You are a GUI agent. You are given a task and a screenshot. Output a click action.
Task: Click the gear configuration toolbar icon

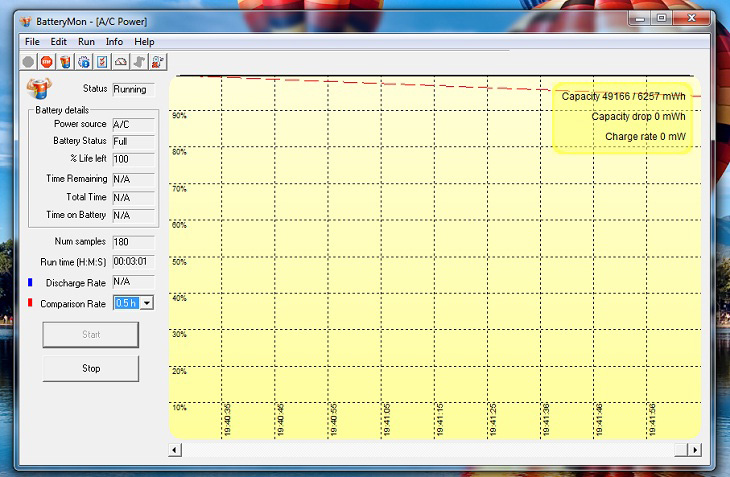point(84,62)
